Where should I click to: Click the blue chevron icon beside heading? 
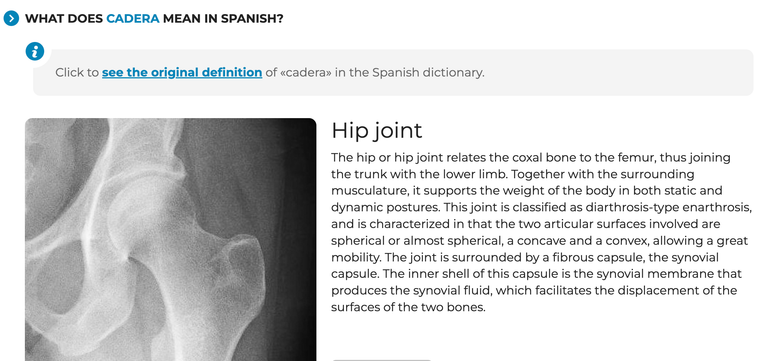tap(11, 19)
